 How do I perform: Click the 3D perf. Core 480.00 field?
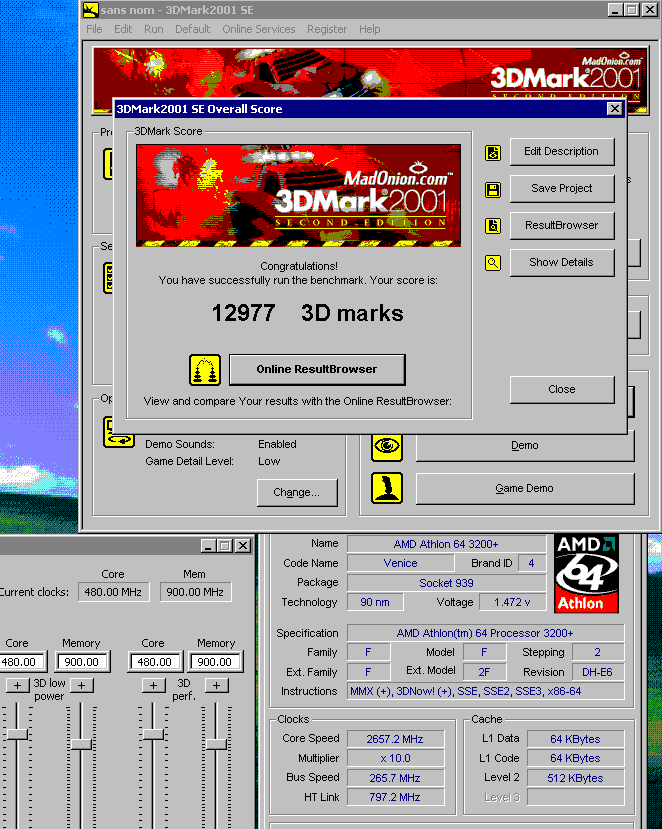click(155, 662)
